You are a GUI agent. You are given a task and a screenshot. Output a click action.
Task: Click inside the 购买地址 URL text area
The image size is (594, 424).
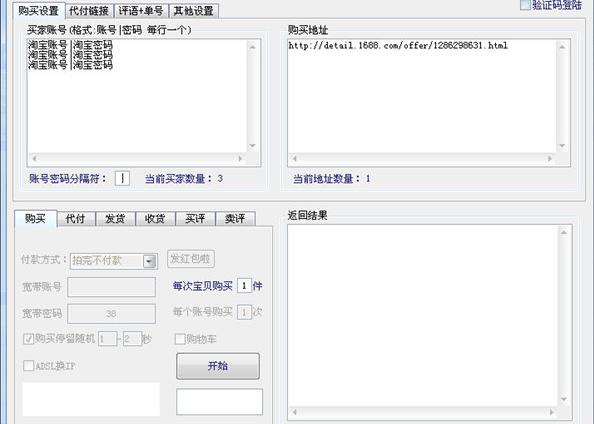click(422, 97)
